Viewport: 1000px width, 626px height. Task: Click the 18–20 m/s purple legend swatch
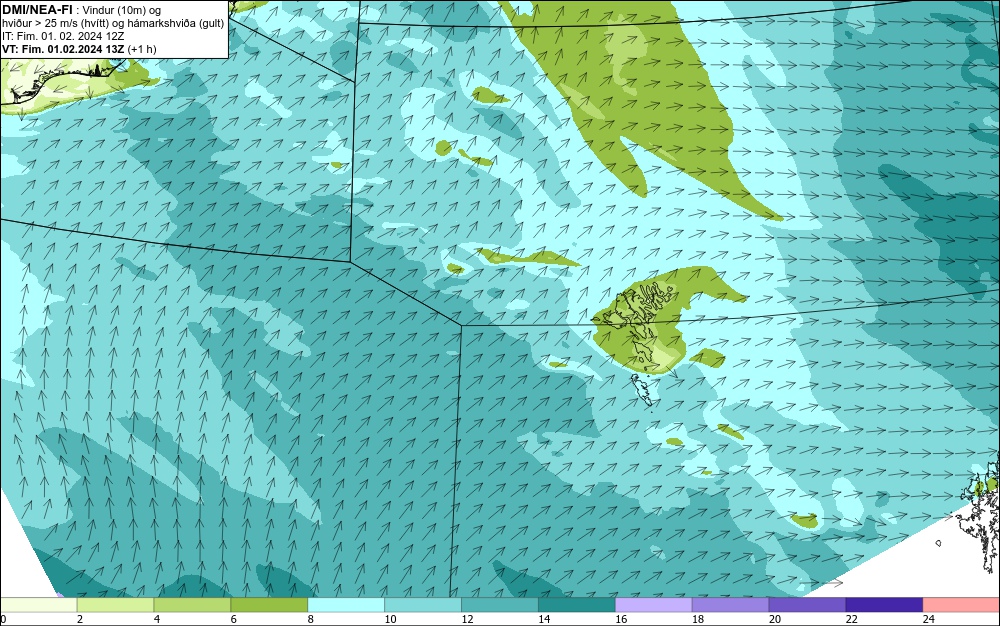click(x=730, y=604)
